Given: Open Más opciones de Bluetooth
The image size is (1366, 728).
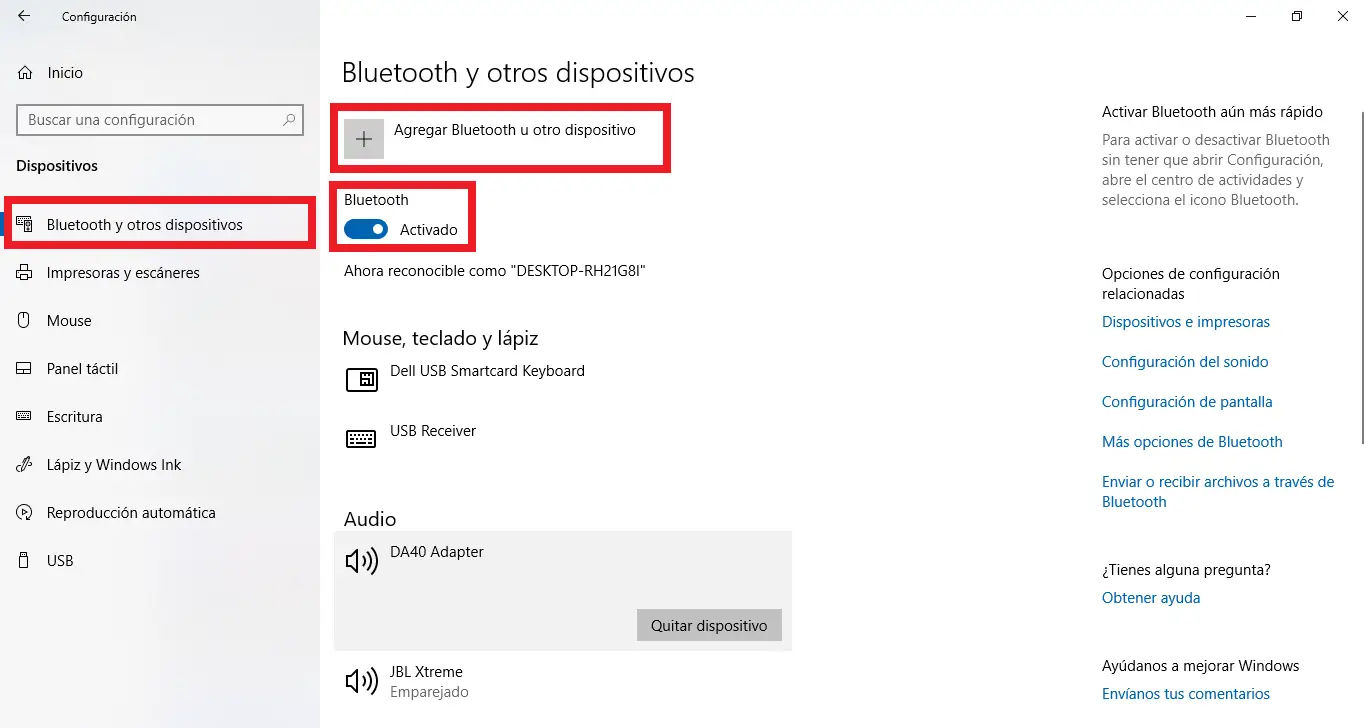Looking at the screenshot, I should point(1192,441).
